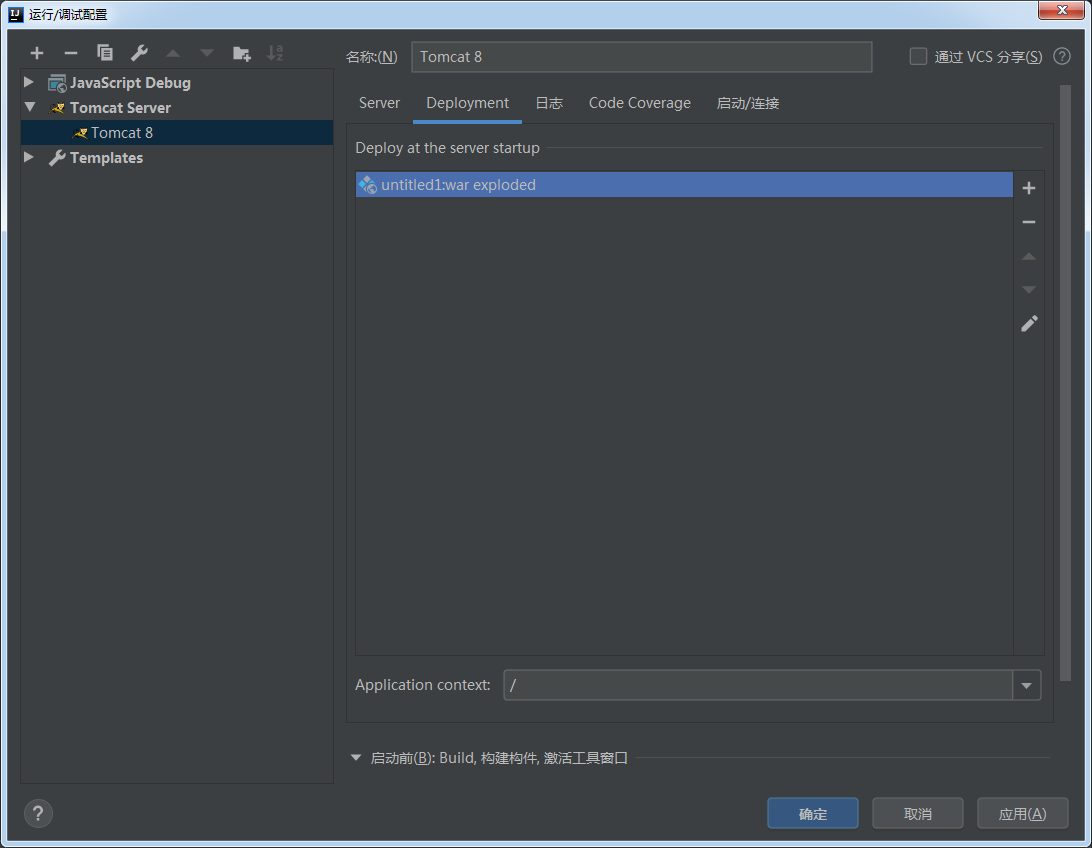Screen dimensions: 1092x848
Task: Open the Application context dropdown
Action: coord(1027,685)
